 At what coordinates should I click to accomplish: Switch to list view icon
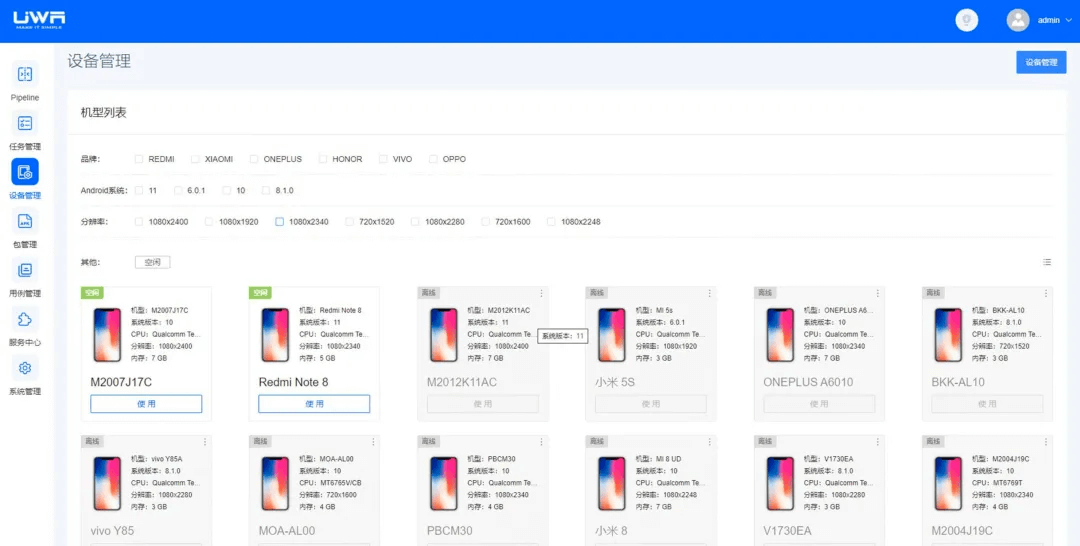1047,262
